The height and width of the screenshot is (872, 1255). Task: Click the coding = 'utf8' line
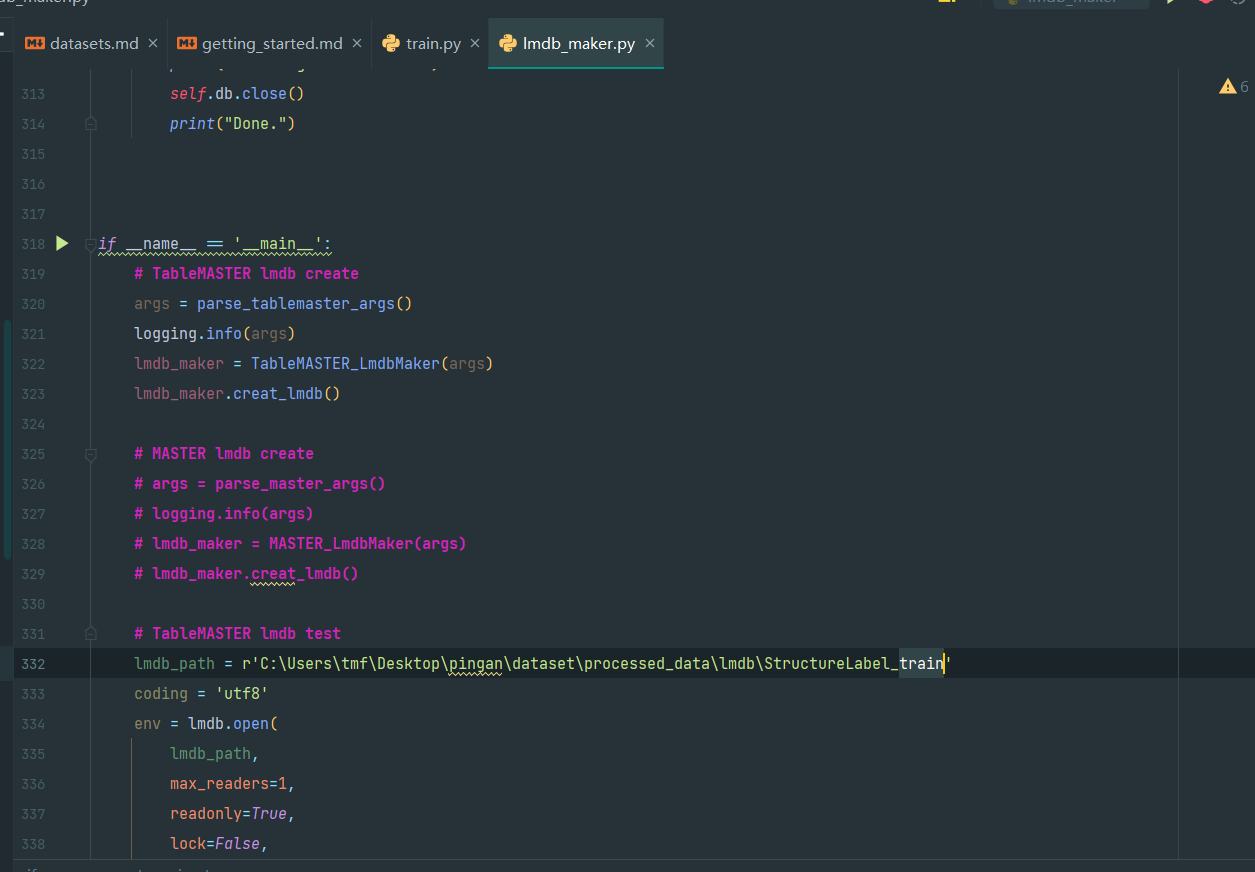(x=201, y=693)
